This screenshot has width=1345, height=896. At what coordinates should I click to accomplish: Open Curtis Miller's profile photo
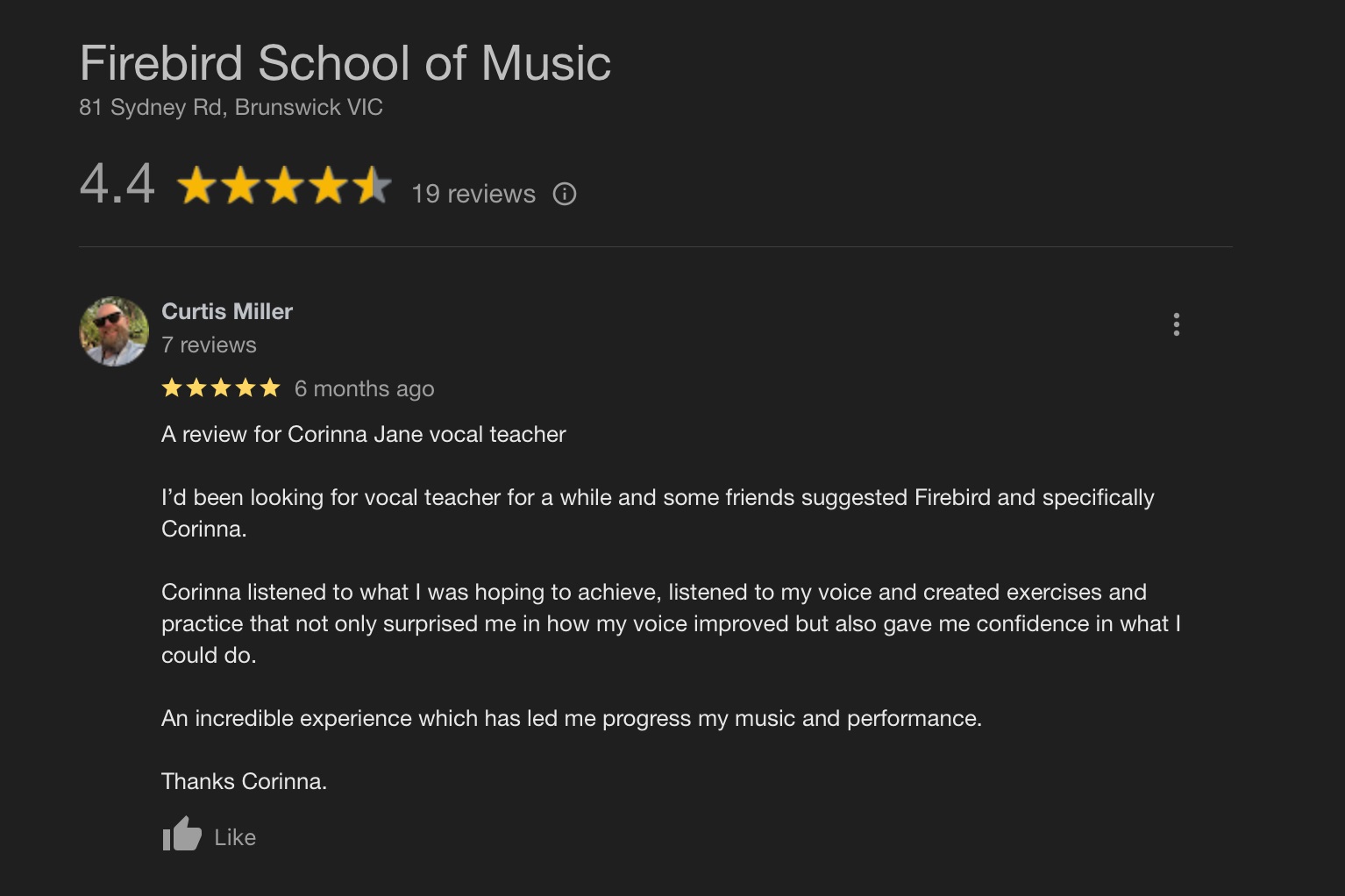[x=114, y=331]
